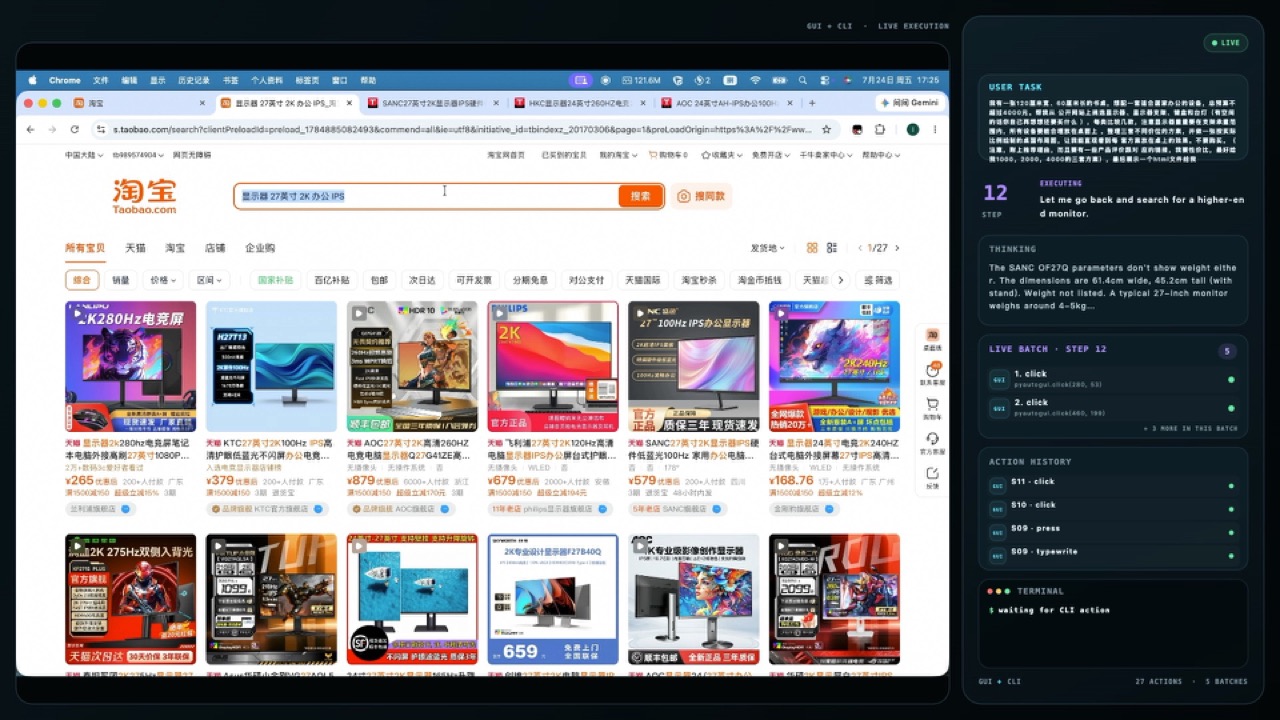The width and height of the screenshot is (1280, 720).
Task: Expand the 帮助中心 dropdown
Action: 881,155
